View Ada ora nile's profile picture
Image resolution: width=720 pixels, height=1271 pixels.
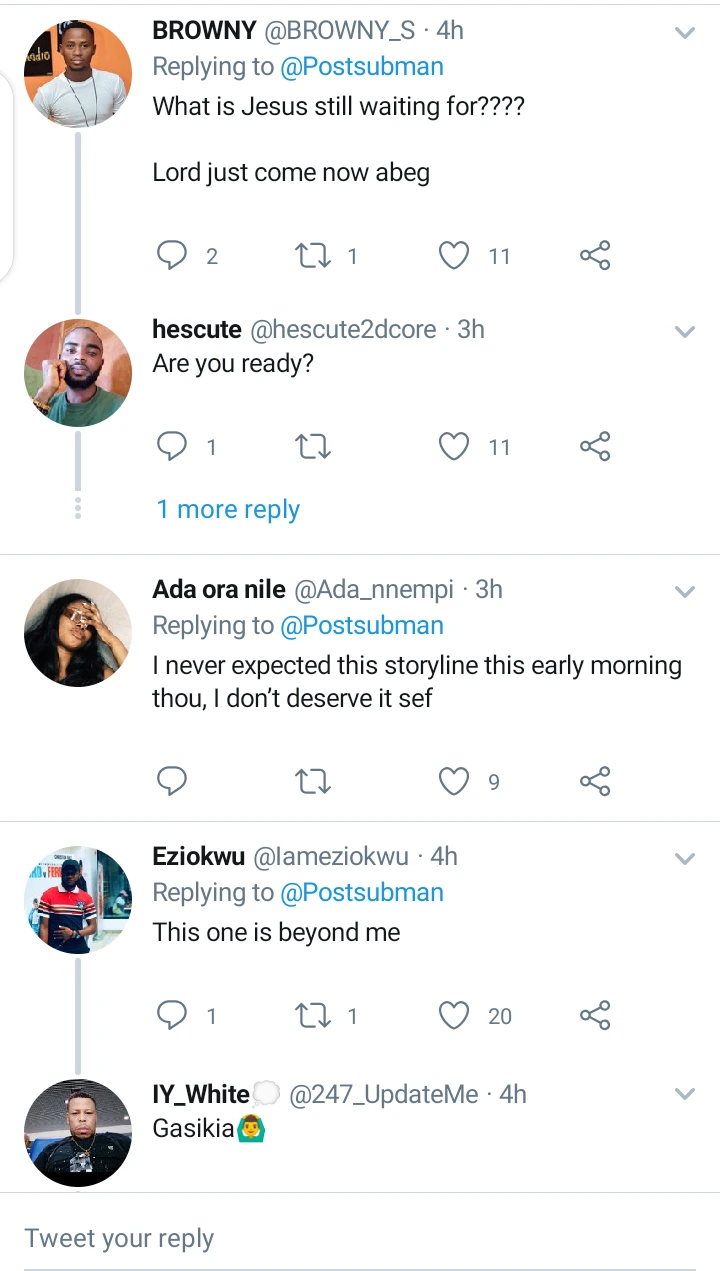point(78,632)
